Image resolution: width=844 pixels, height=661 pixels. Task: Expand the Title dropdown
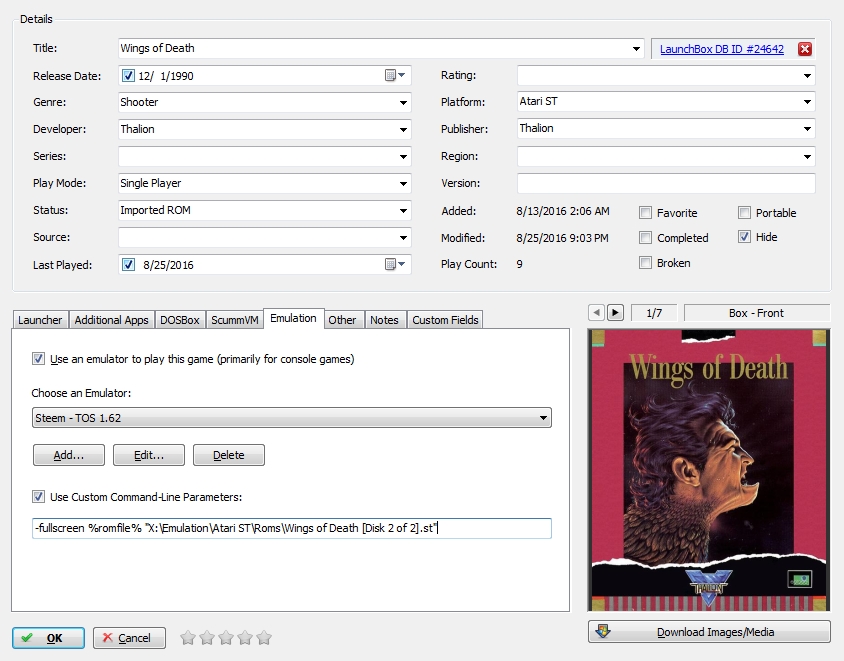point(636,48)
